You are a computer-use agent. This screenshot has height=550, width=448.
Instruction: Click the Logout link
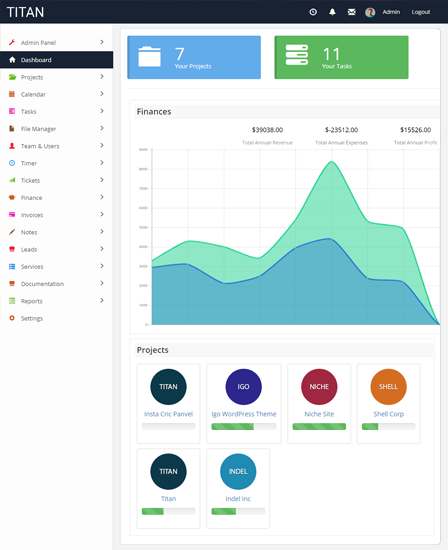(421, 12)
